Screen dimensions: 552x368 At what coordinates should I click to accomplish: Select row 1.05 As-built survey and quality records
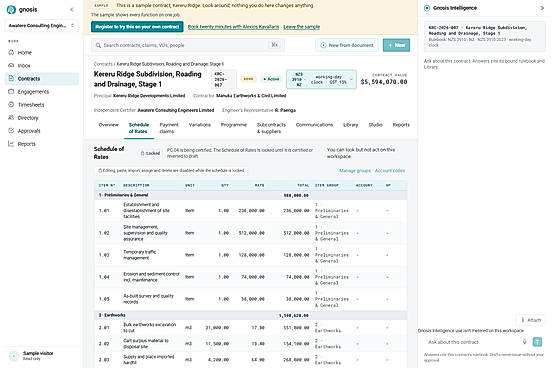click(251, 299)
